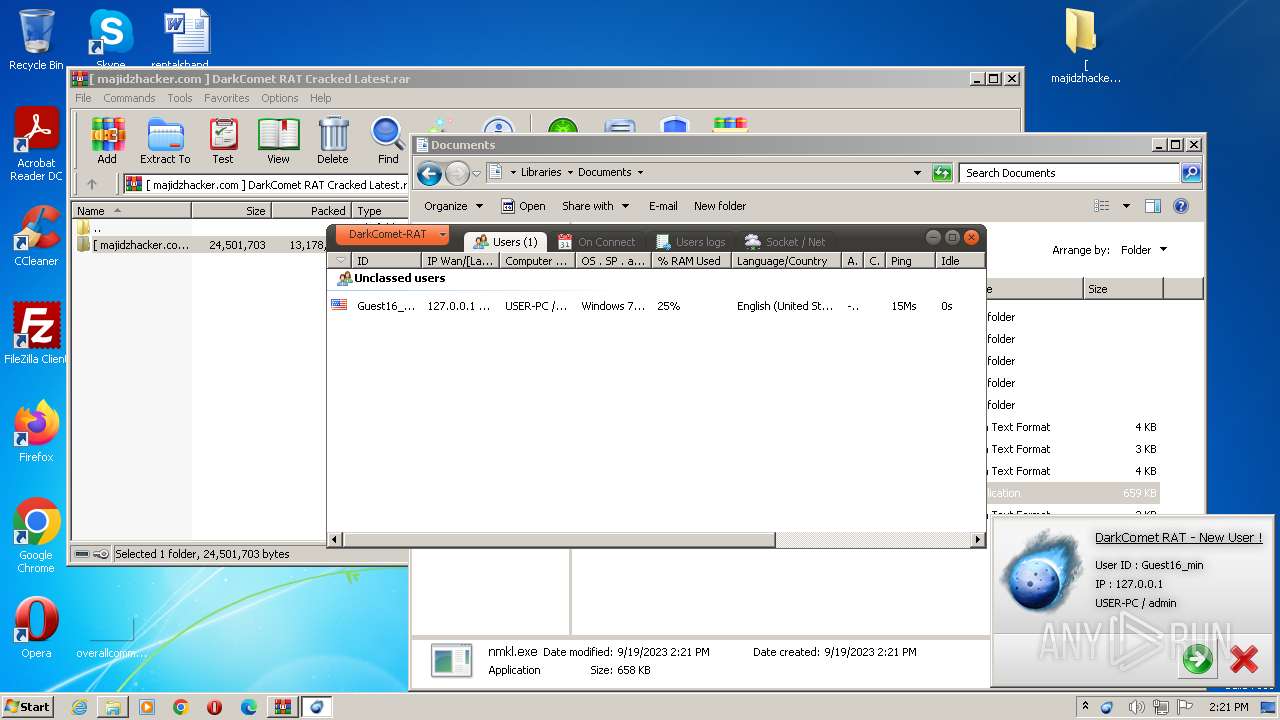Viewport: 1280px width, 720px height.
Task: Click the Windows Start button
Action: click(x=28, y=706)
